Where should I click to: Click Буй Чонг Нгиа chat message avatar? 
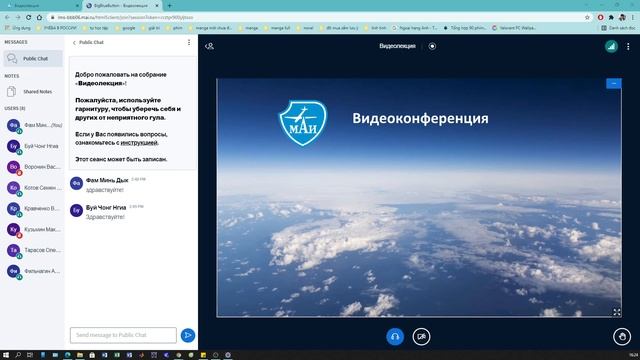click(76, 210)
